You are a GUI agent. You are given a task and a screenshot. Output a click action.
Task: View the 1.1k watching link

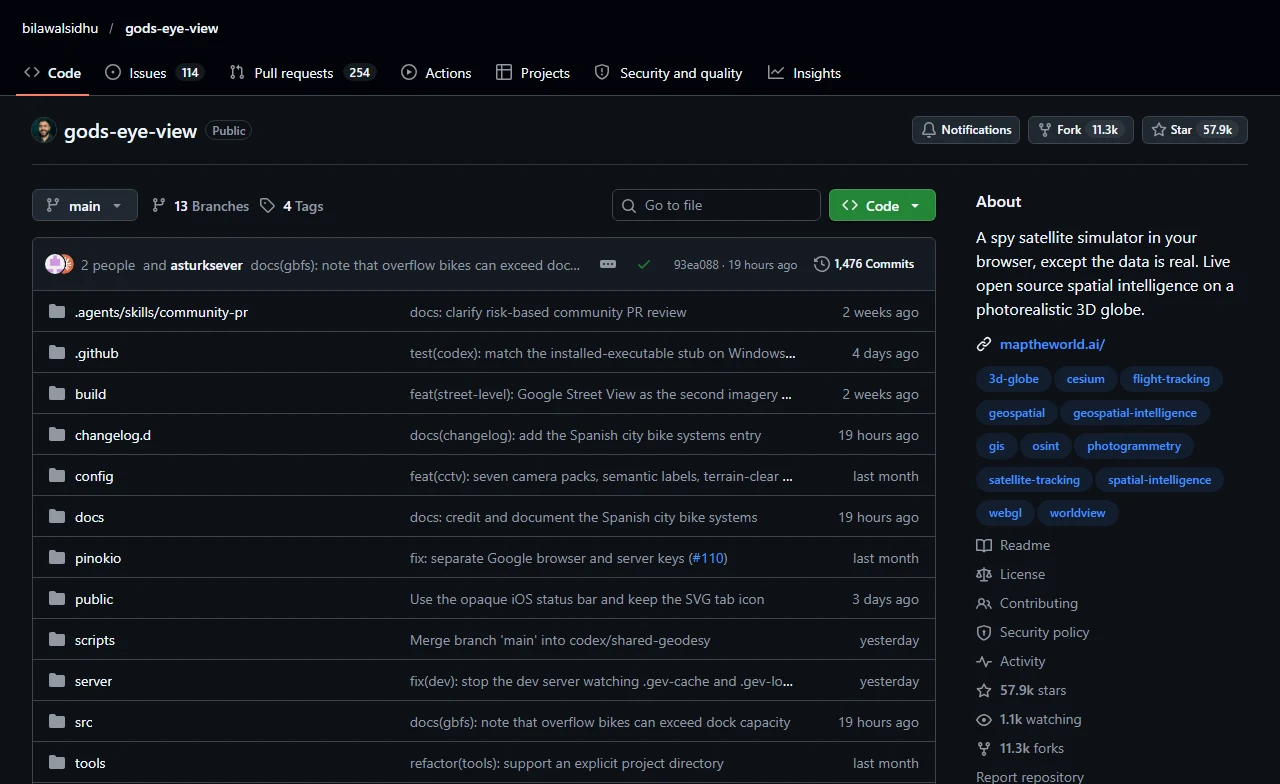pos(1029,719)
